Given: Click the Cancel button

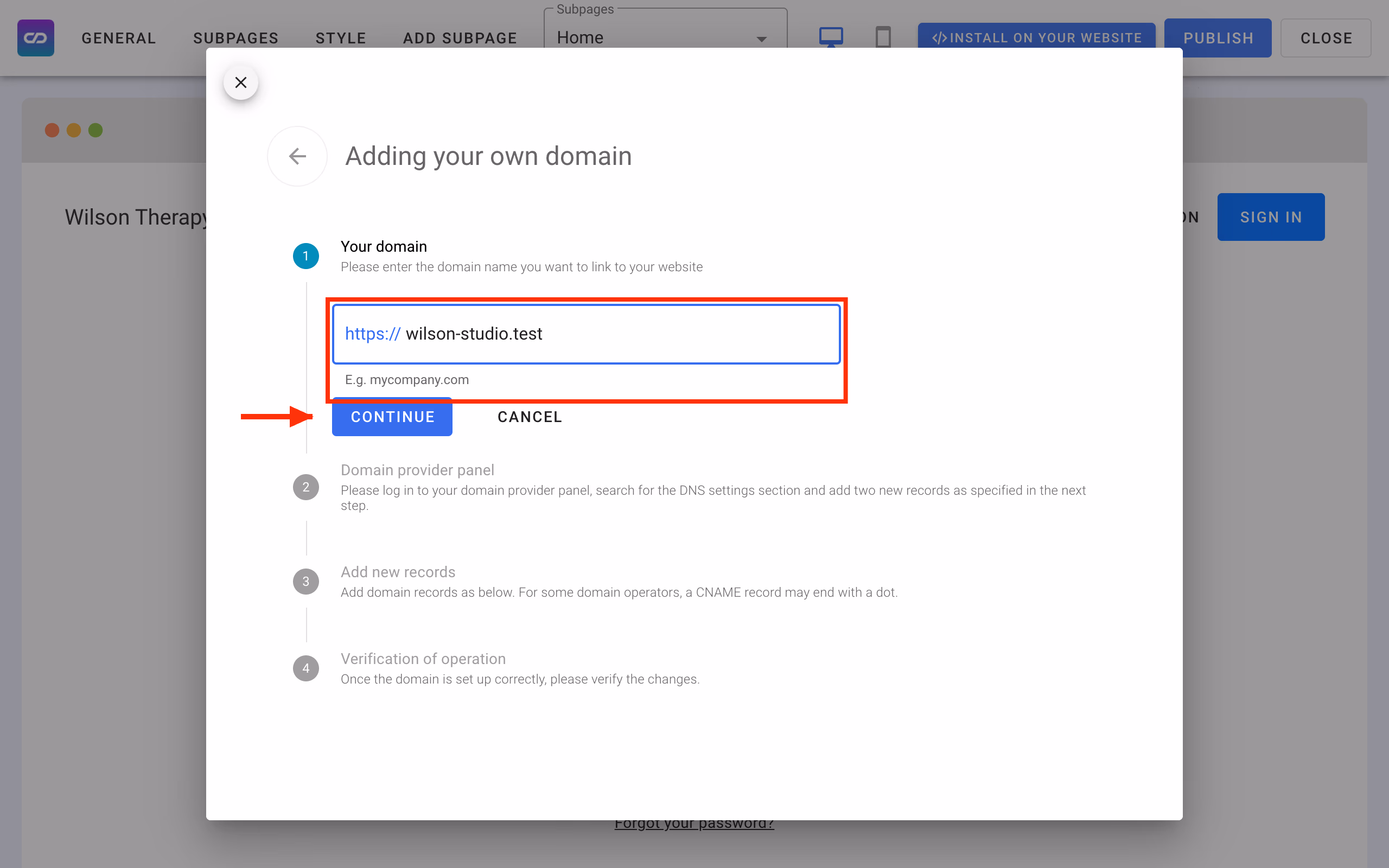Looking at the screenshot, I should tap(529, 417).
